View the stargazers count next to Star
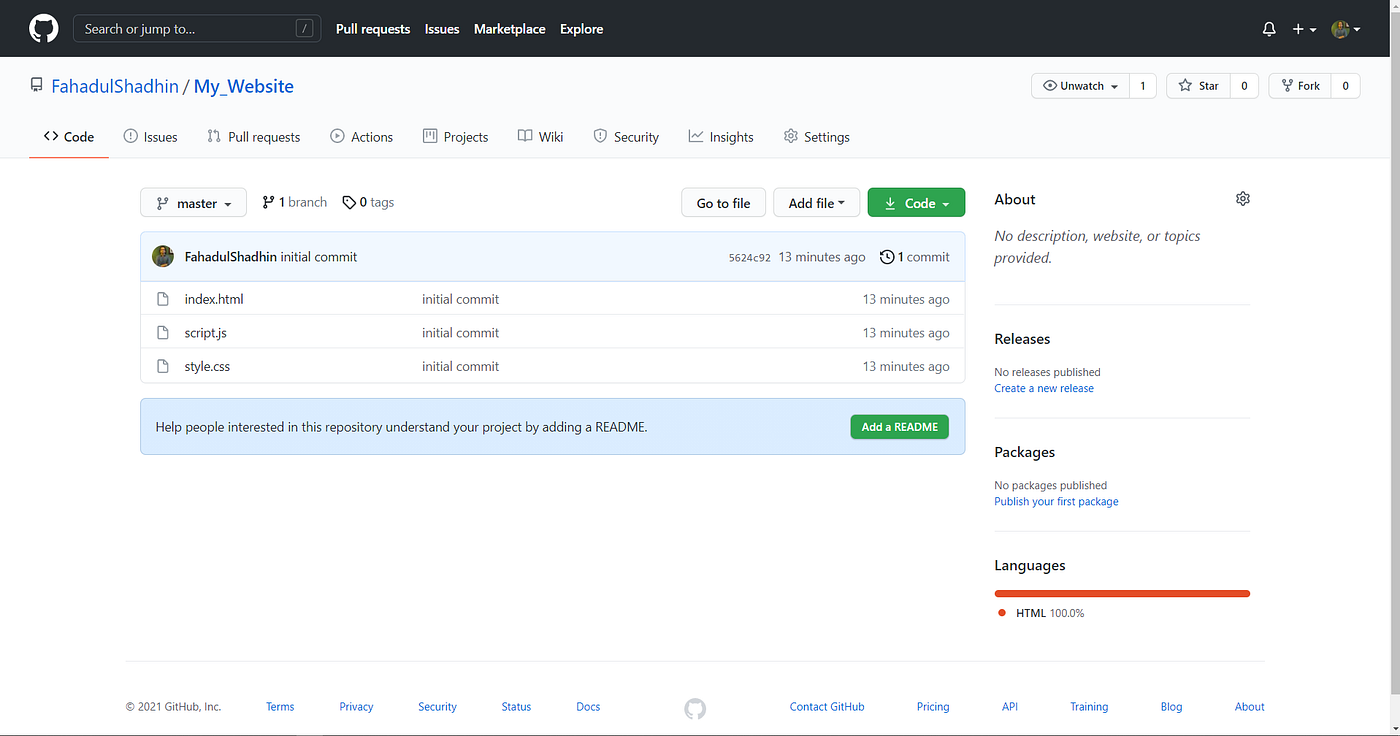This screenshot has height=736, width=1400. 1244,86
